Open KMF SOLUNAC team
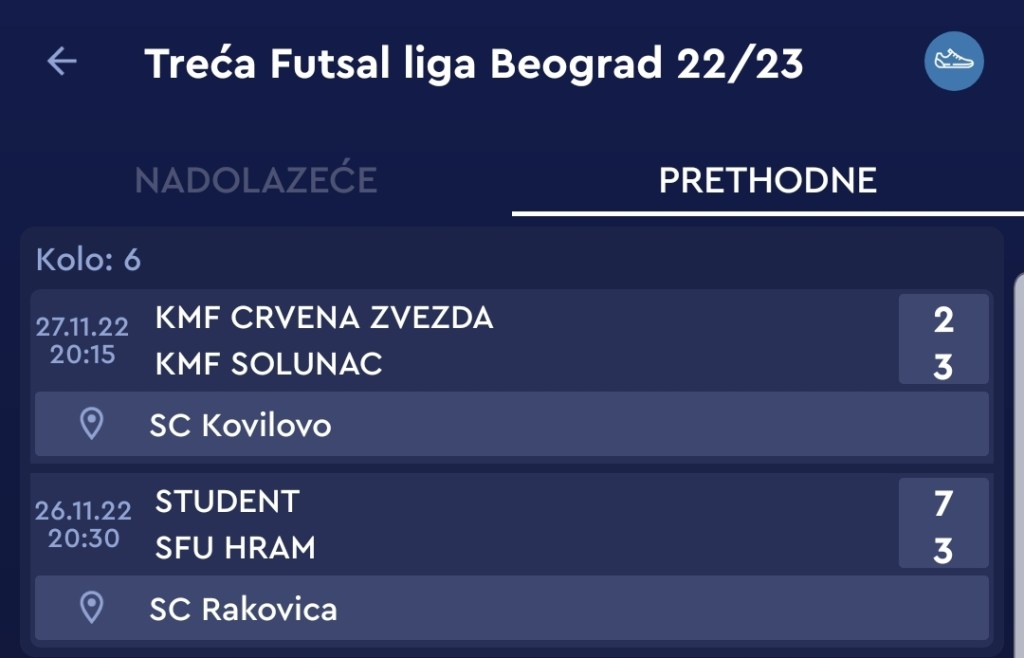Image resolution: width=1024 pixels, height=658 pixels. 269,364
